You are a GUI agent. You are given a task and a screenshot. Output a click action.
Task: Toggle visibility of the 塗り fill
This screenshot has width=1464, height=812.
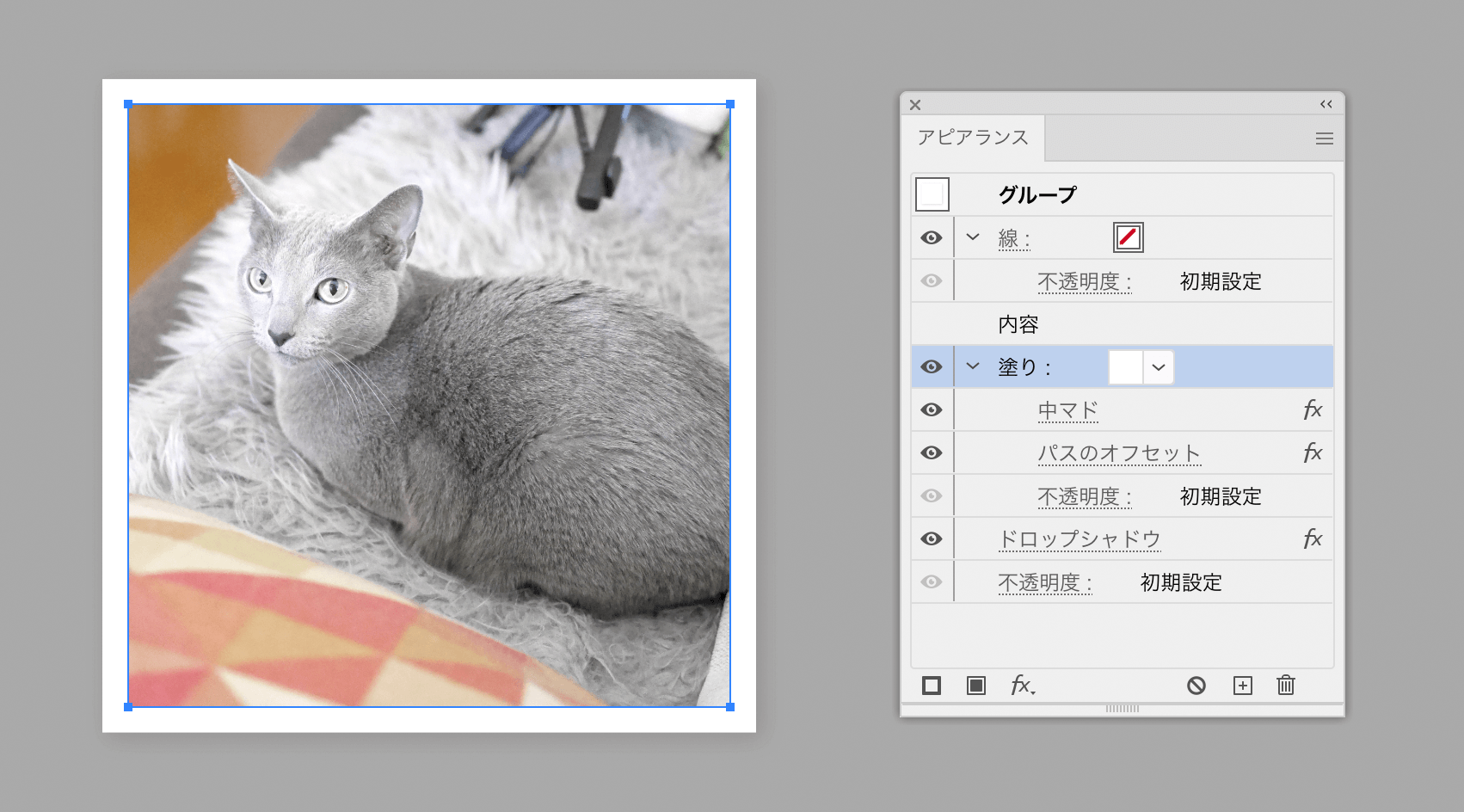tap(932, 367)
